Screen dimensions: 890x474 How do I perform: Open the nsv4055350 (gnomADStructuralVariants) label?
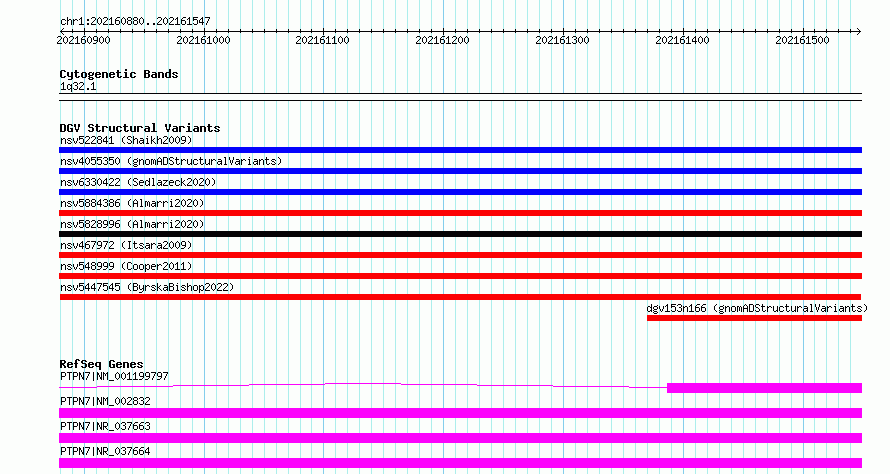point(171,161)
